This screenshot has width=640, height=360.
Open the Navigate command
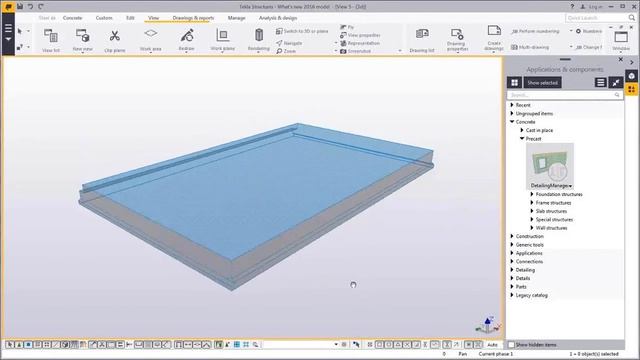[289, 43]
